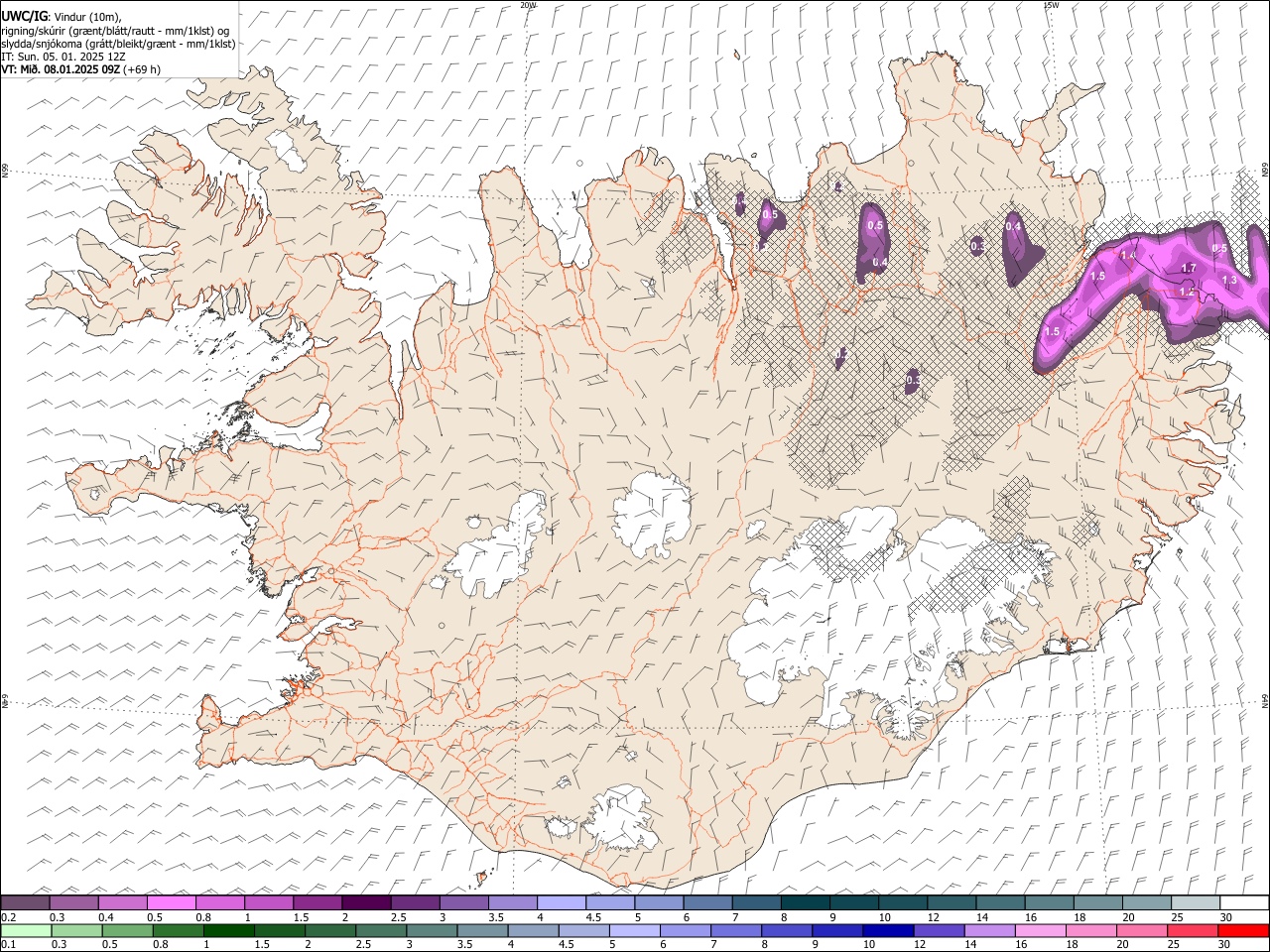The height and width of the screenshot is (952, 1270).
Task: Pick the rain scale swatch between 0.1 and 0.3
Action: [26, 930]
